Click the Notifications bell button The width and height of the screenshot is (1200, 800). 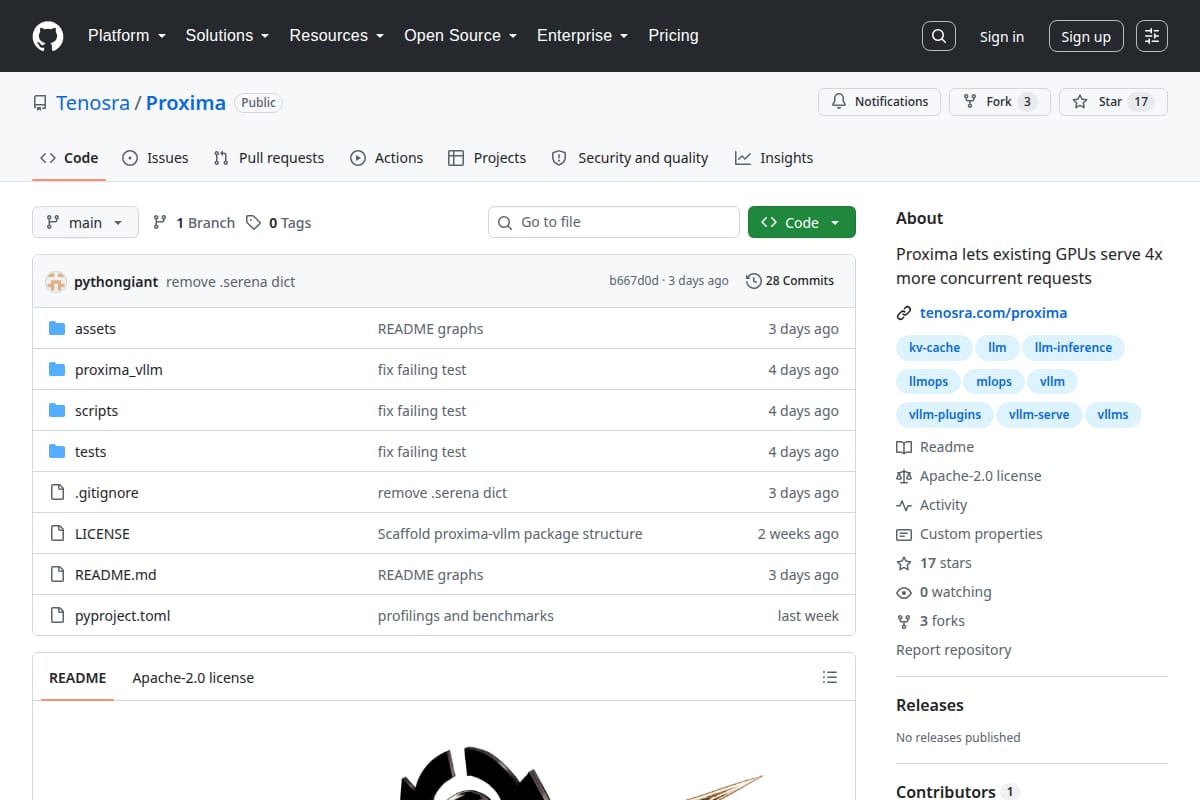pos(880,102)
